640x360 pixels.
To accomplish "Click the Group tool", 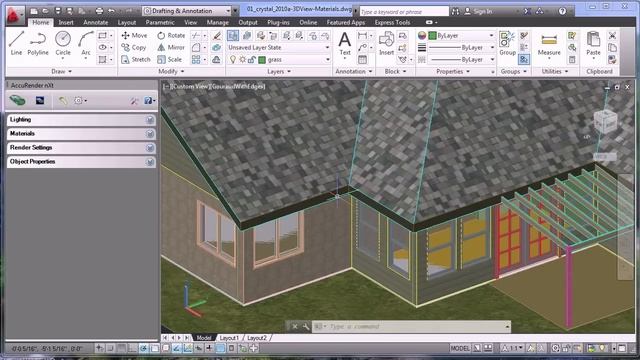I will pyautogui.click(x=507, y=43).
